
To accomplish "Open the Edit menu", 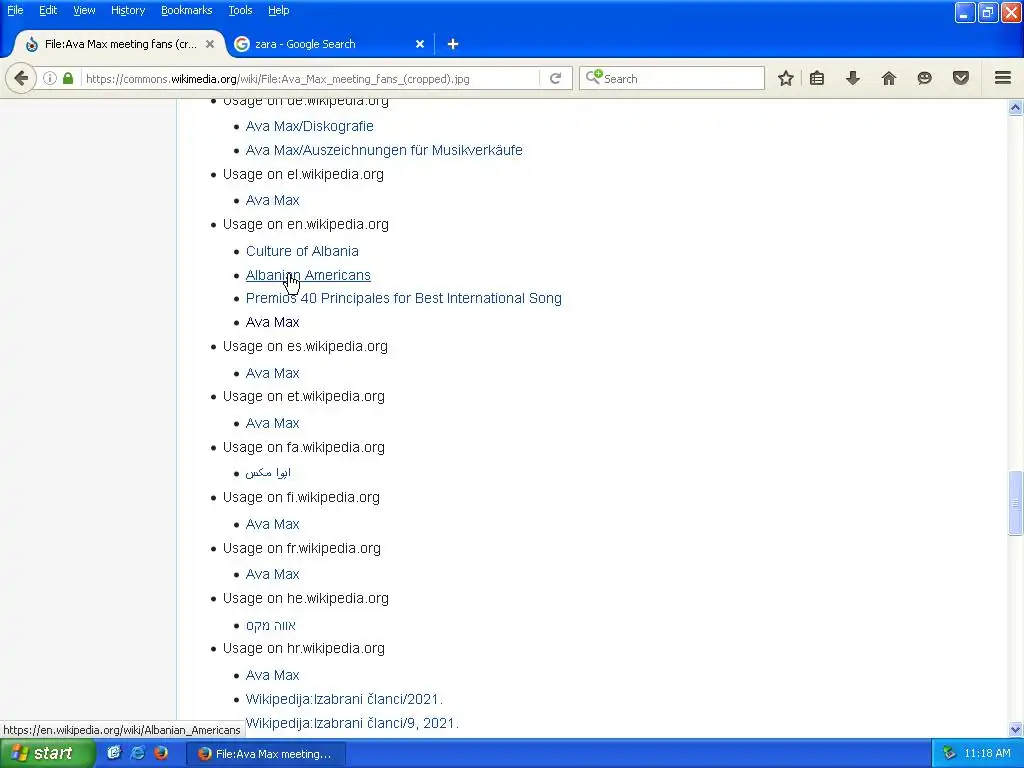I will pos(48,10).
